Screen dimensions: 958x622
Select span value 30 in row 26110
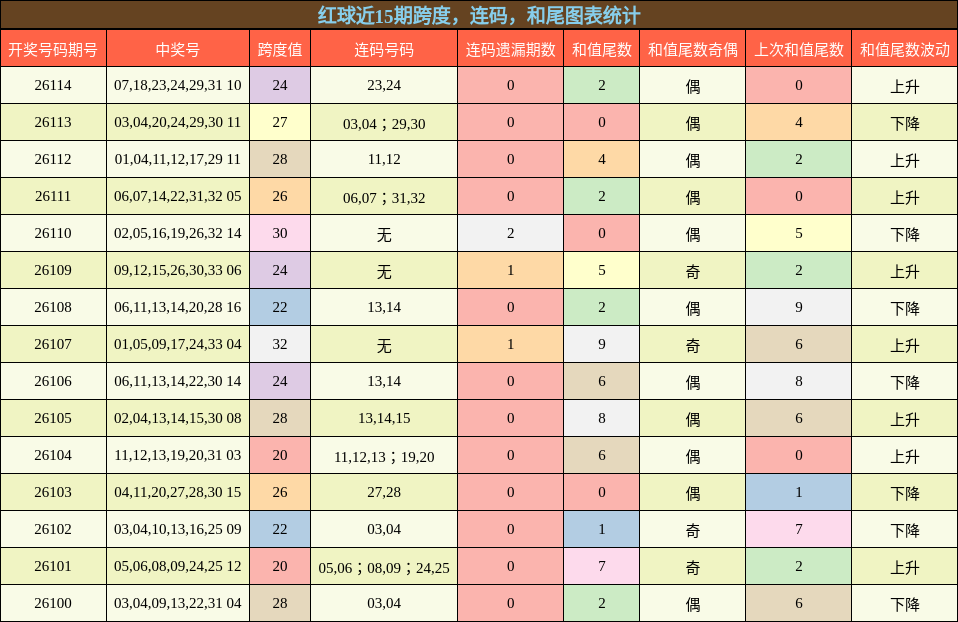click(280, 233)
